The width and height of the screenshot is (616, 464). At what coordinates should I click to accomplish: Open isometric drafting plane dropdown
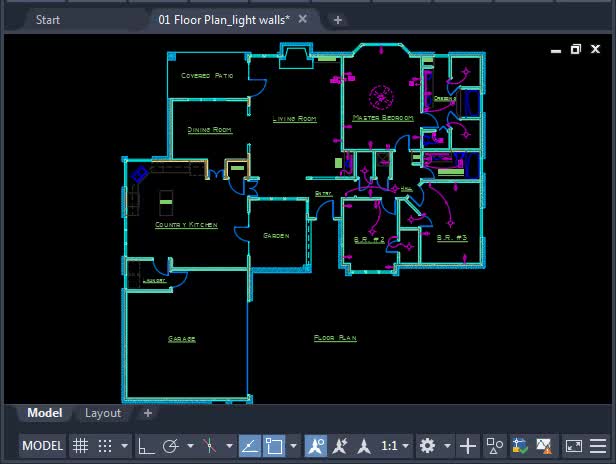pyautogui.click(x=229, y=446)
